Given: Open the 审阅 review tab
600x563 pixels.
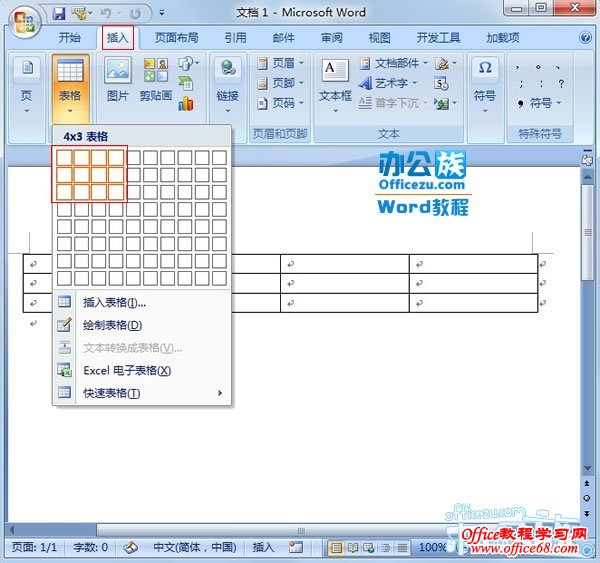Looking at the screenshot, I should [x=331, y=38].
